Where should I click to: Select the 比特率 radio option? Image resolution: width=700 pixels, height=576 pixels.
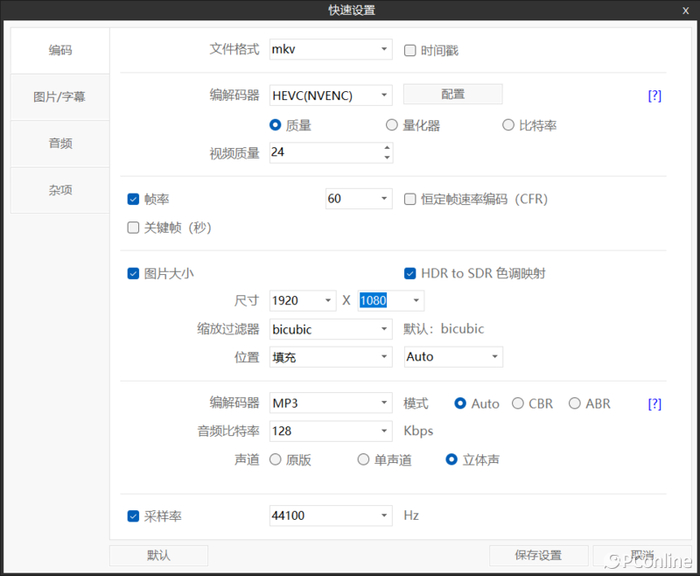pos(508,126)
